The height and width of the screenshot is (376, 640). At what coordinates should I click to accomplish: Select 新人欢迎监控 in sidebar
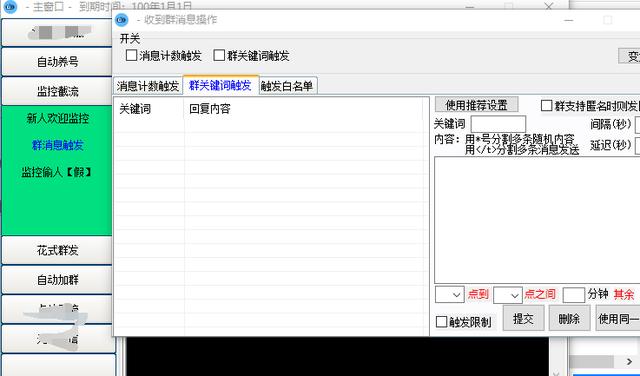[x=58, y=118]
